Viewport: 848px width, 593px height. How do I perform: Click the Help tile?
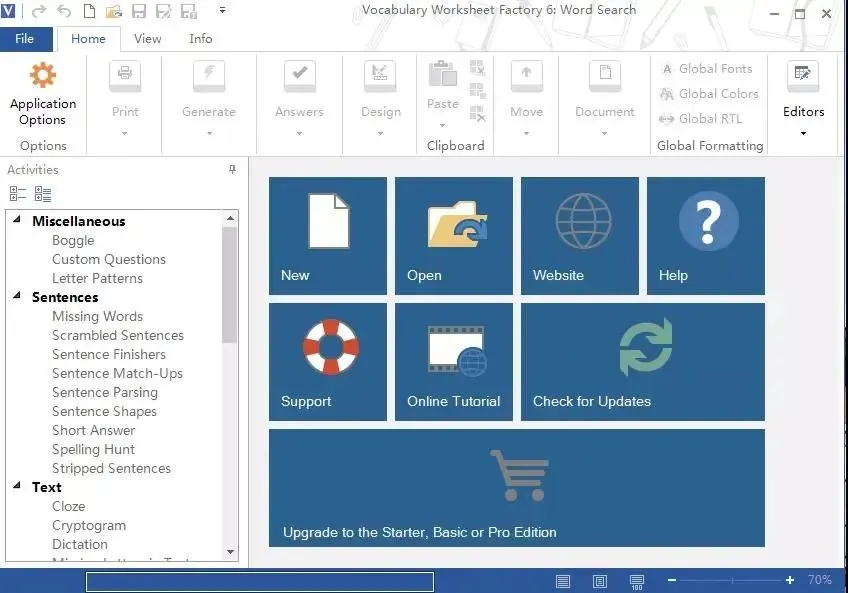coord(706,236)
